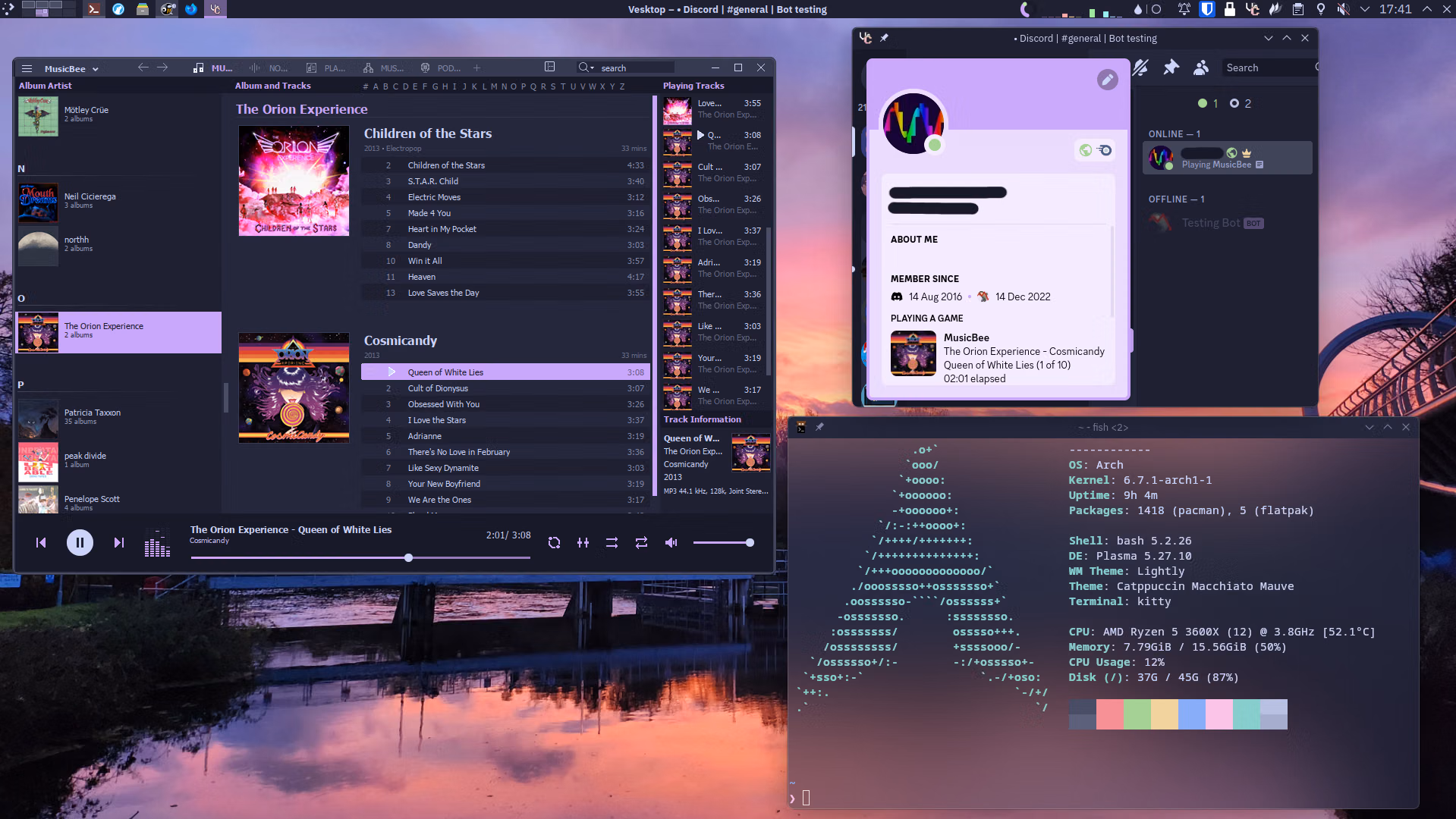Switch to the MU... Music tab
The width and height of the screenshot is (1456, 819).
212,68
